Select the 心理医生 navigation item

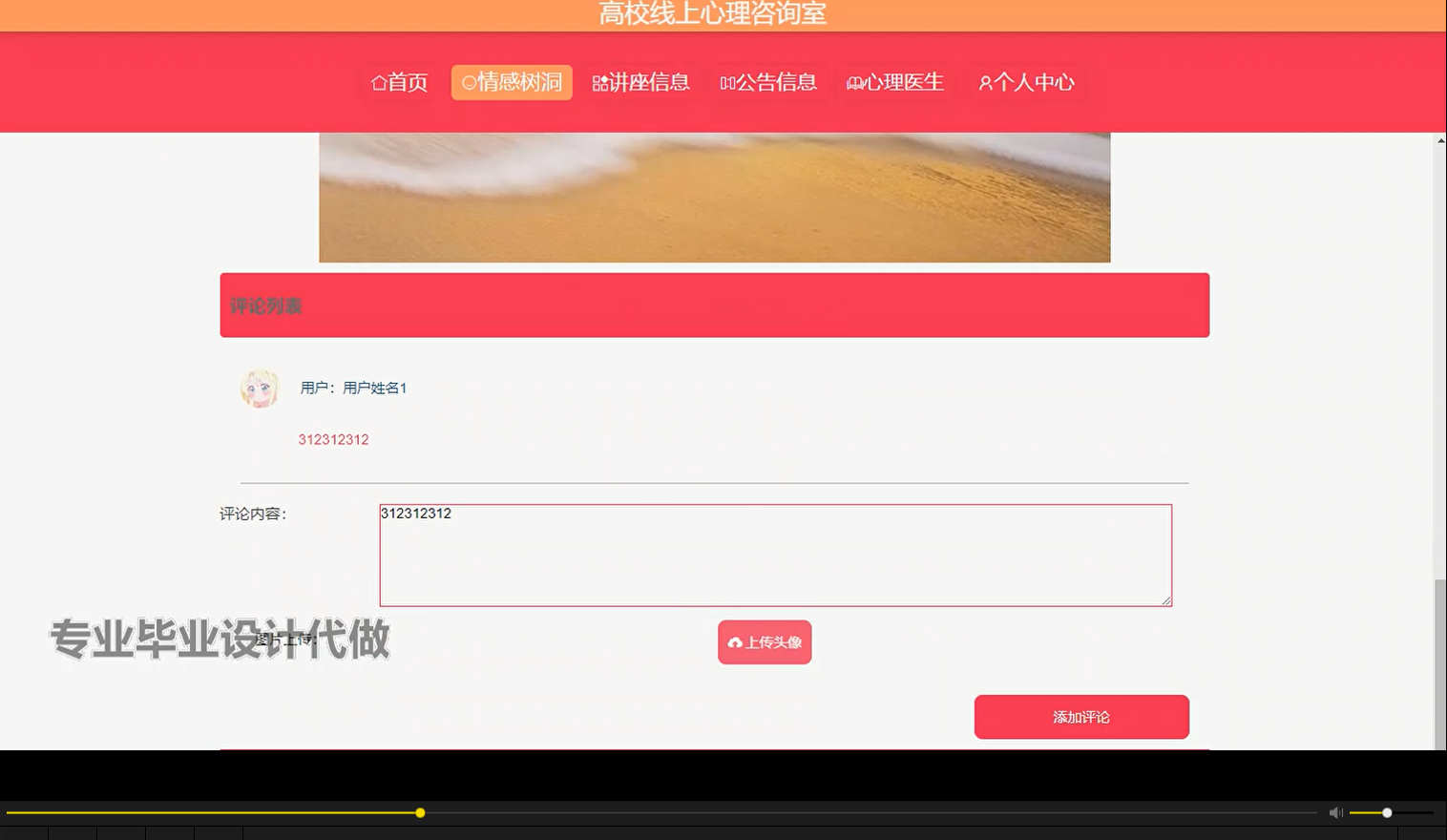click(x=894, y=83)
